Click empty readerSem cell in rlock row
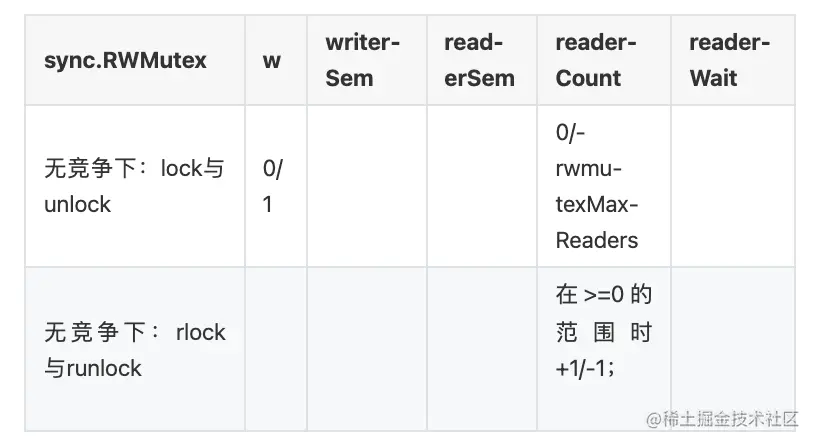This screenshot has width=814, height=444. point(482,349)
